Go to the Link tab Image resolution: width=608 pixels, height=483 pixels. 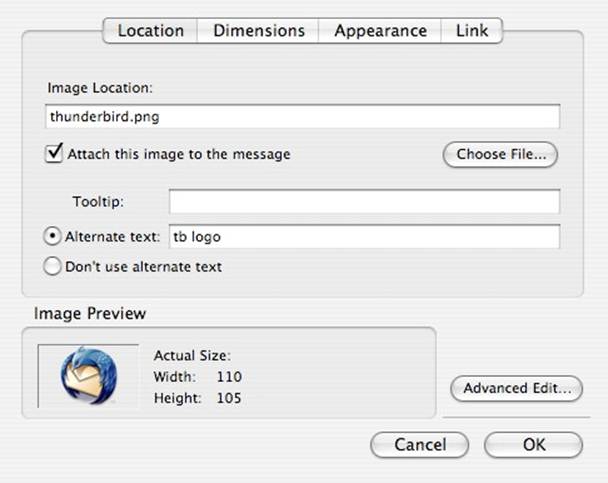(x=472, y=31)
